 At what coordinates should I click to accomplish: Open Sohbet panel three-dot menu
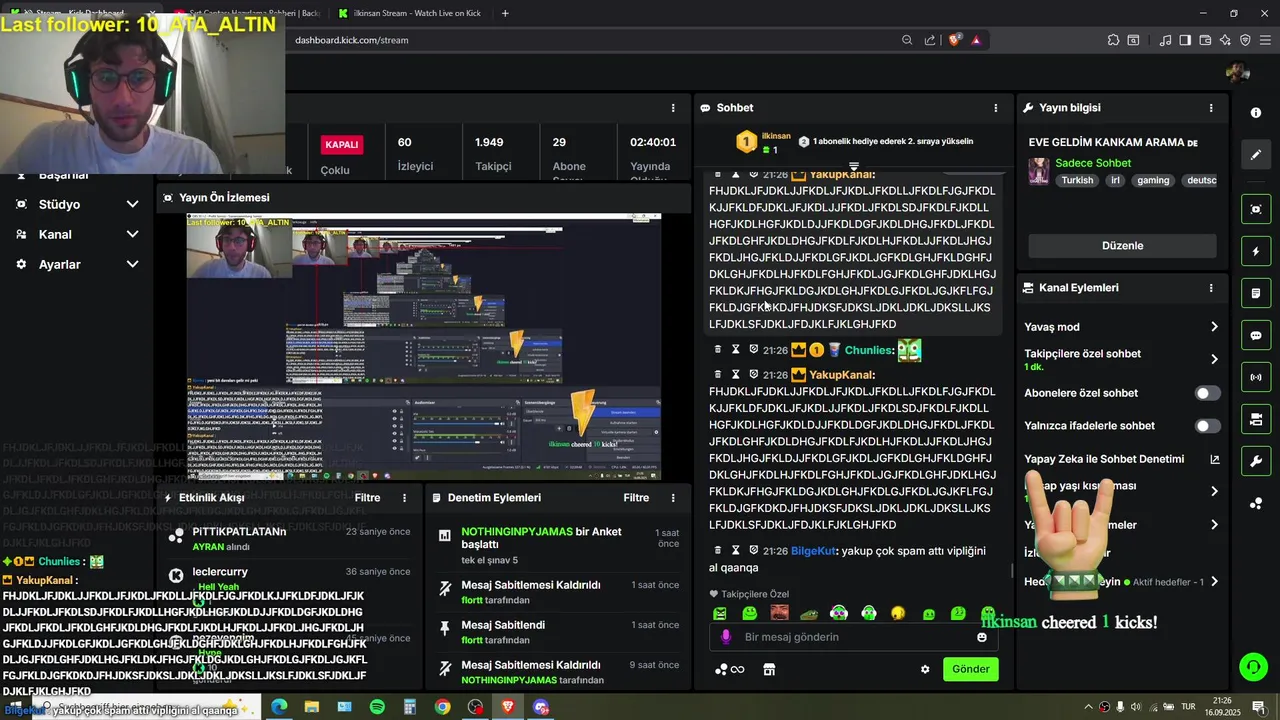(x=995, y=108)
